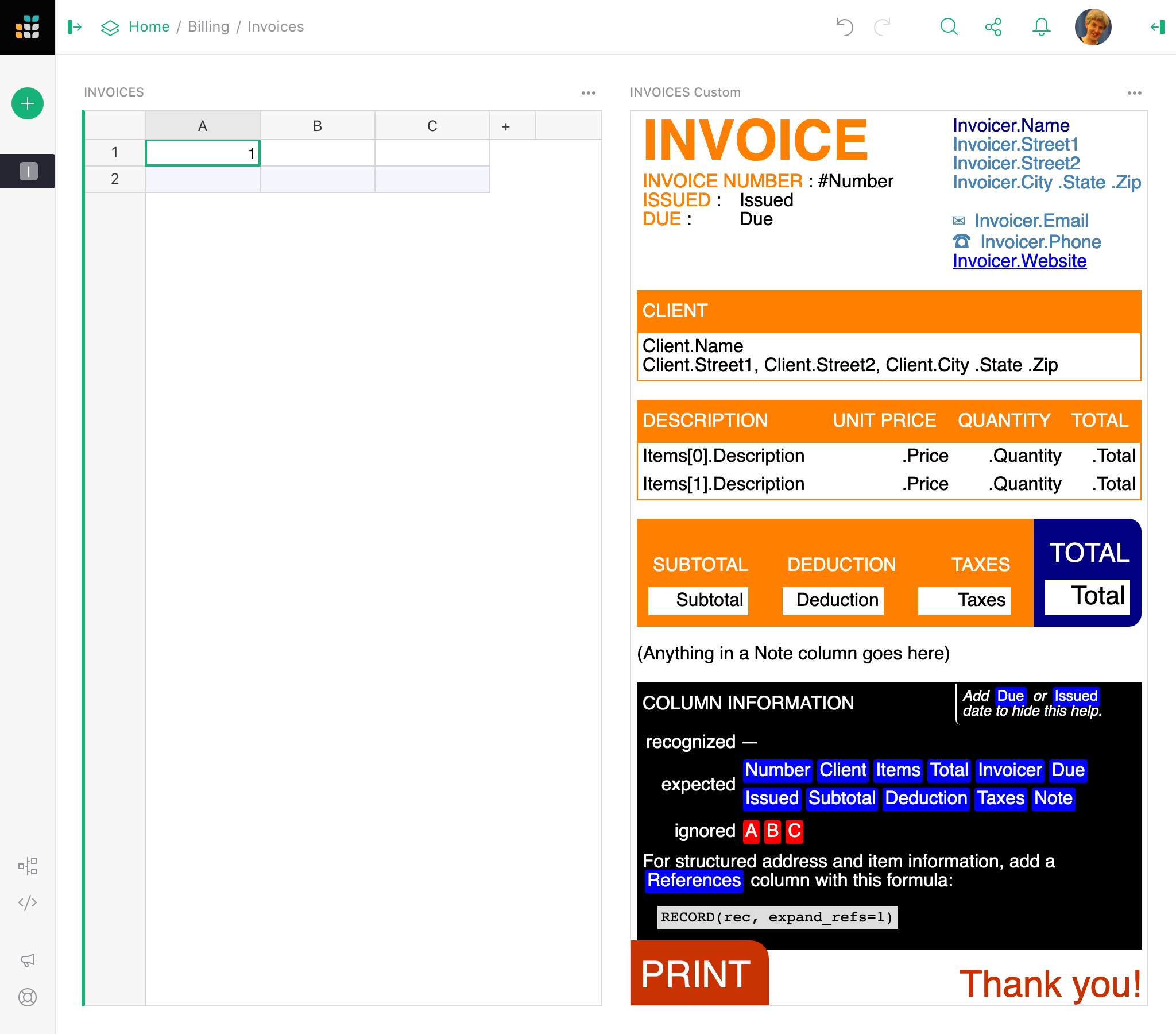
Task: Open the raw data view icon
Action: click(28, 865)
